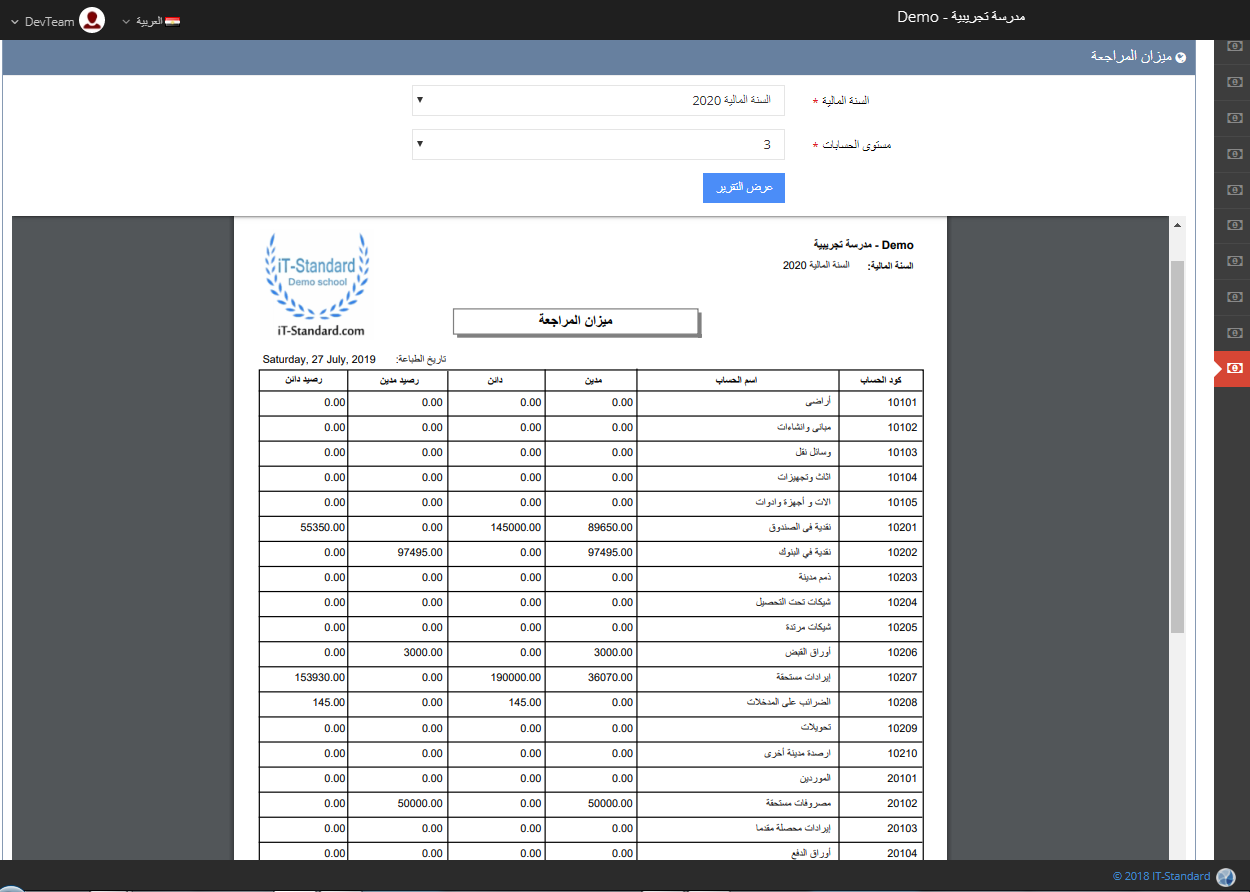Click the money icon directly above the highlighted one
Screen dimensions: 1250x892
1235,333
